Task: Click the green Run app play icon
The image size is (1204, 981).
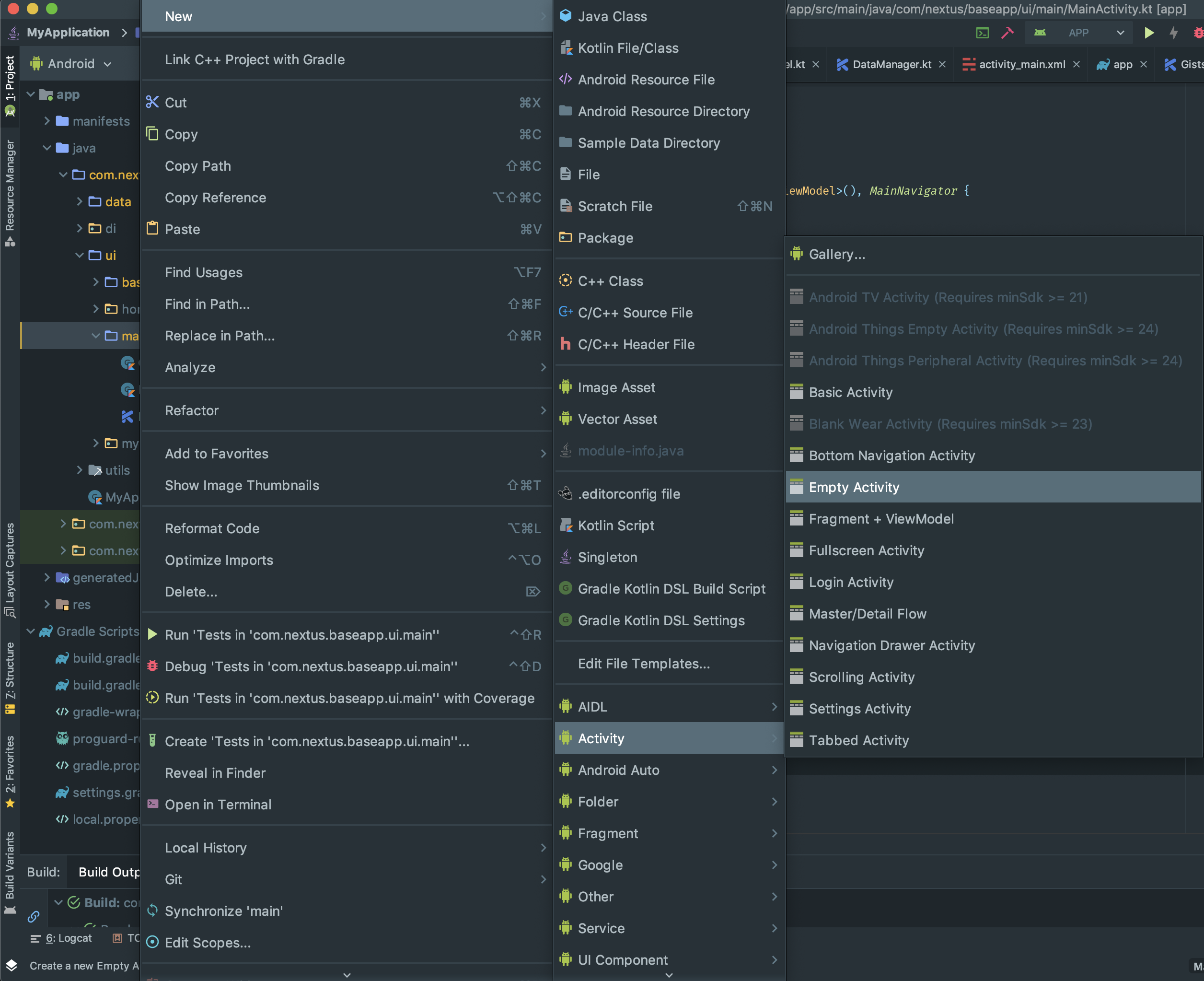Action: point(1149,33)
